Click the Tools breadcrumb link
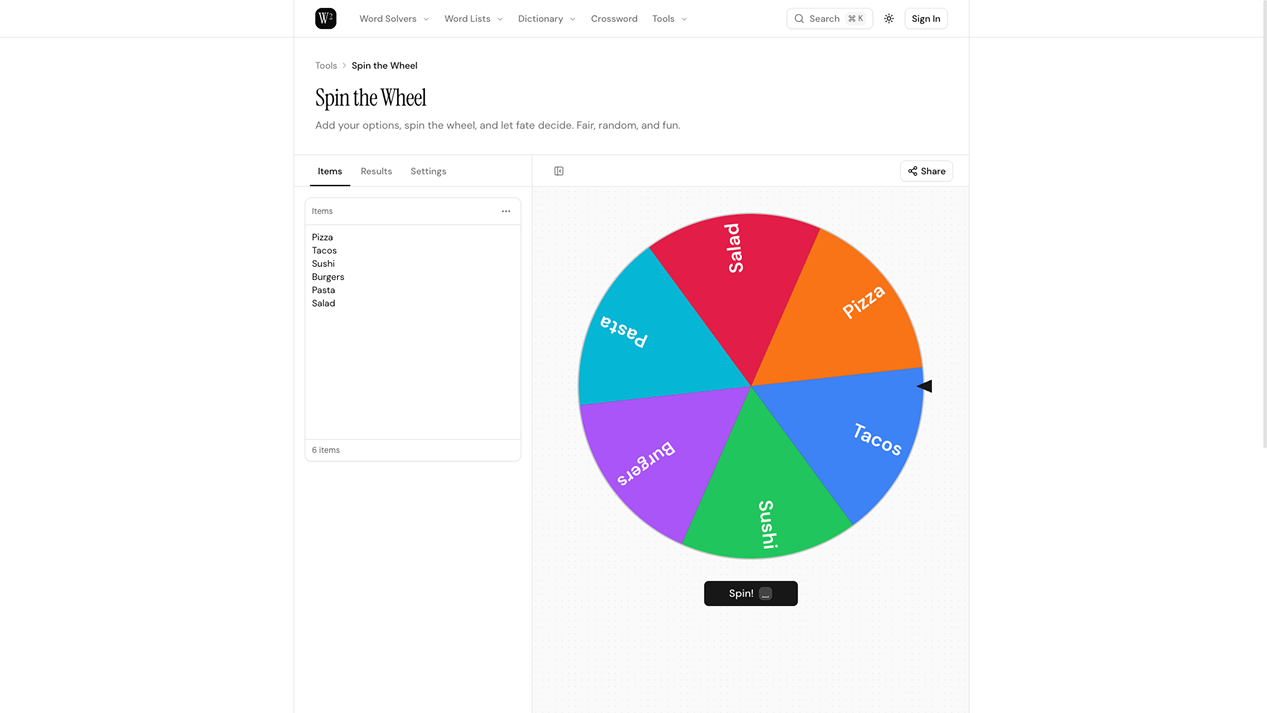 click(326, 66)
